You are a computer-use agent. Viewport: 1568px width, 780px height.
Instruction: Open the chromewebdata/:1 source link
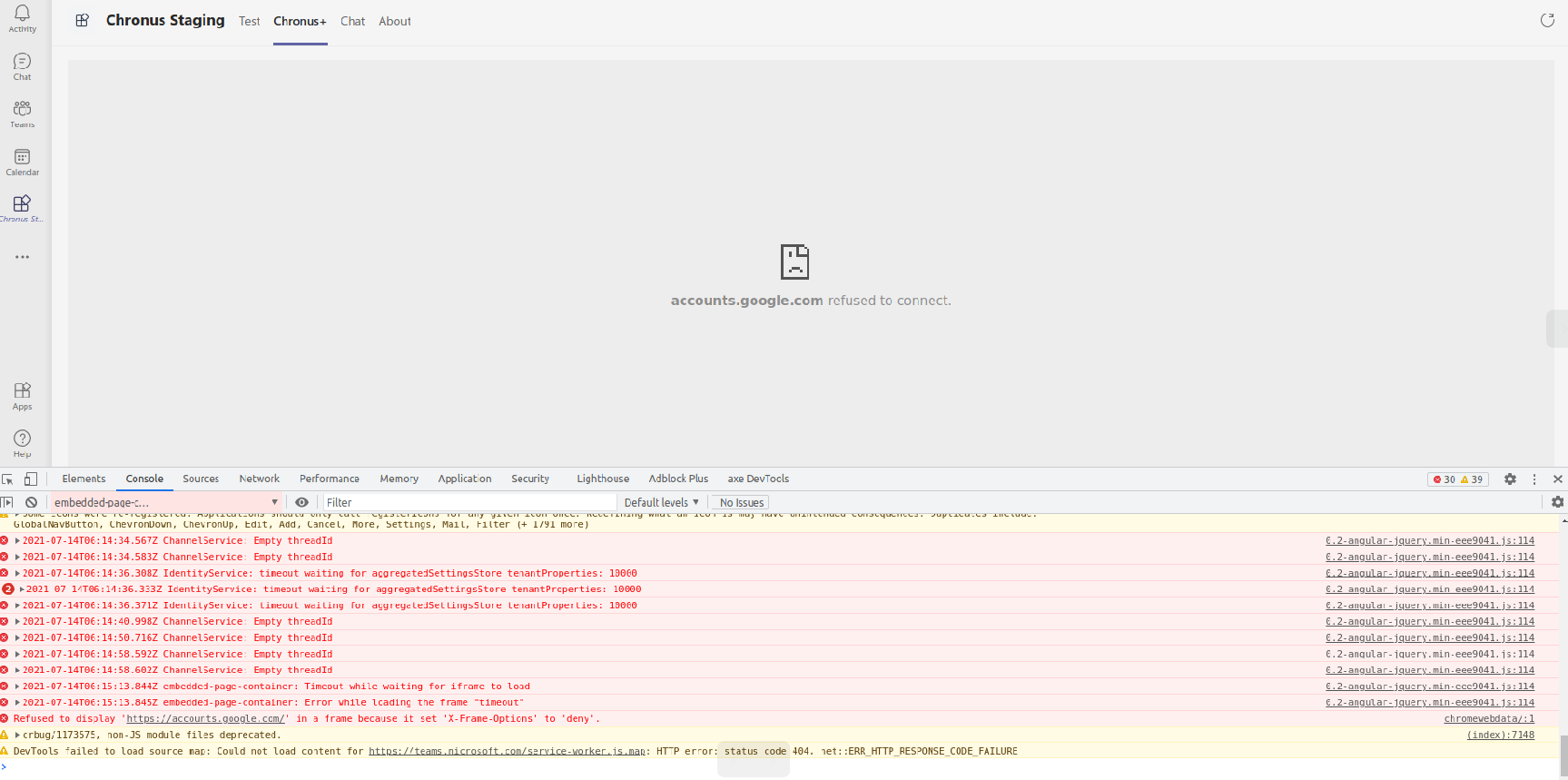coord(1489,719)
